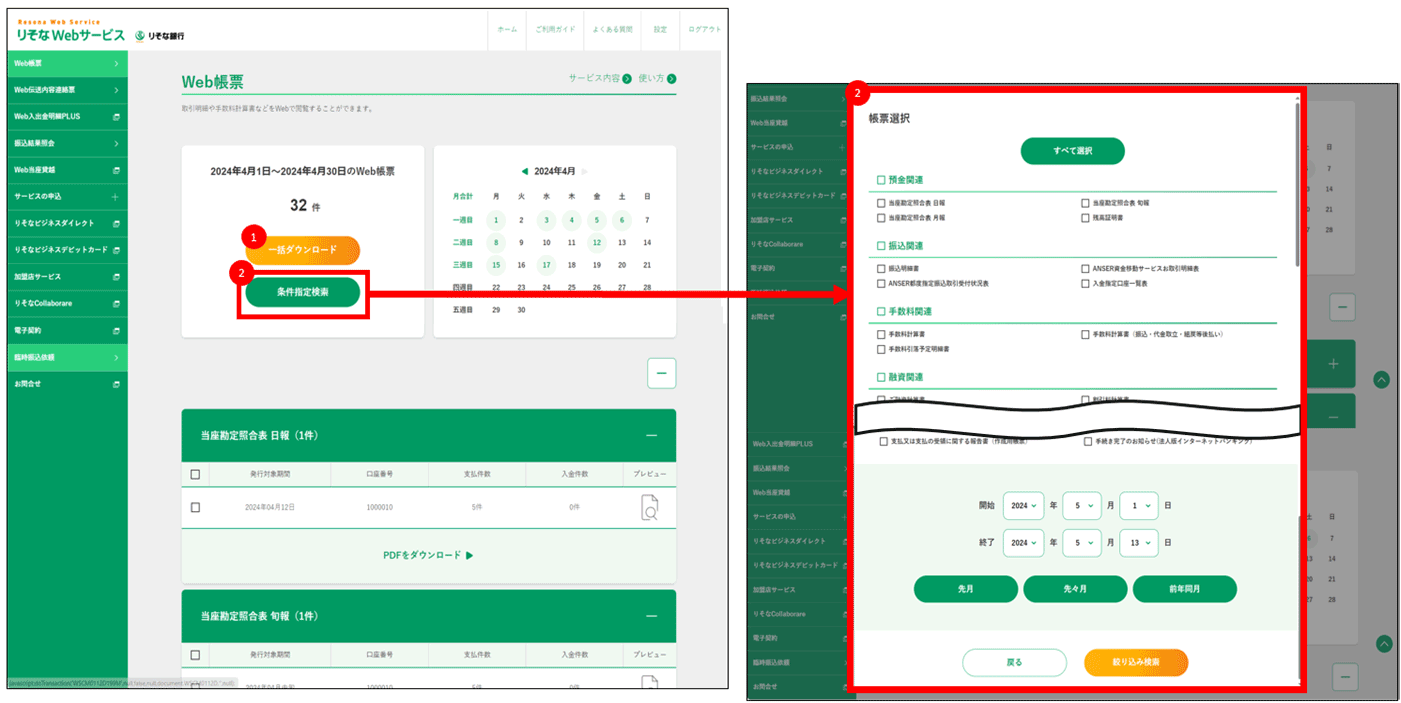Click the 絞り込み検索 button

pyautogui.click(x=1136, y=662)
